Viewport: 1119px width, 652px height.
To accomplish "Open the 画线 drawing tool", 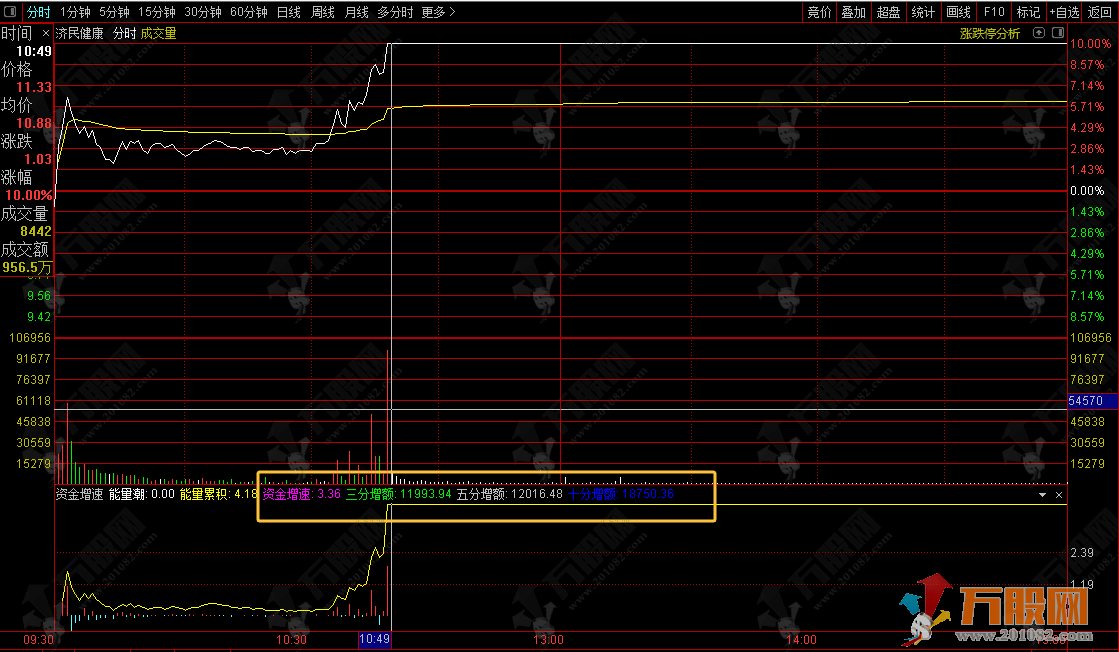I will [958, 12].
